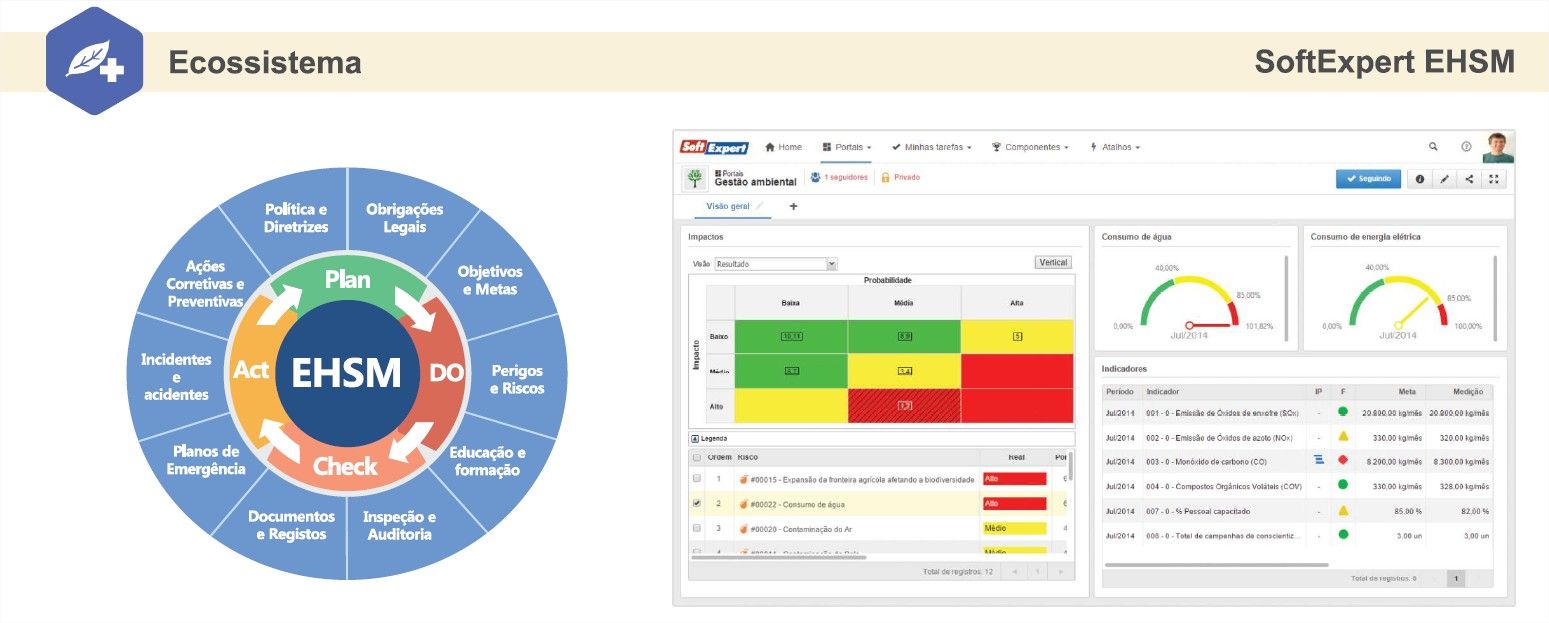The height and width of the screenshot is (623, 1549).
Task: Click the blue IP icon for Monóxido de carbono
Action: click(1319, 460)
